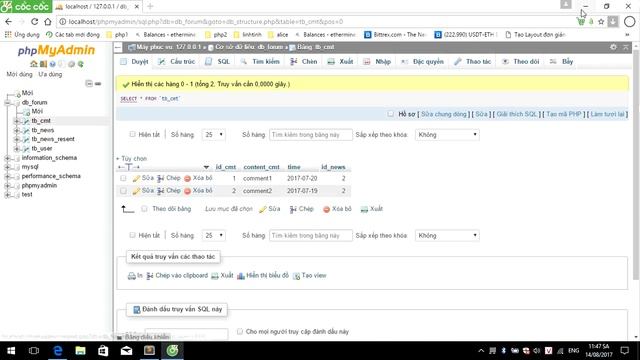The height and width of the screenshot is (360, 640).
Task: Open File Explorer from the taskbar
Action: point(80,351)
